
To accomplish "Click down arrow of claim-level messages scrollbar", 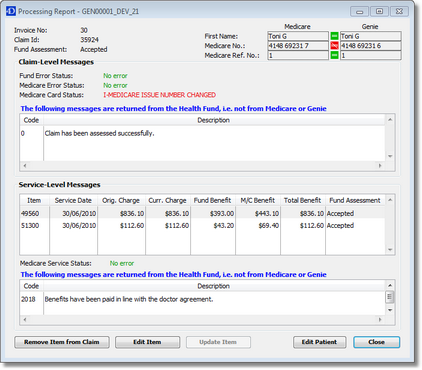I will click(390, 156).
